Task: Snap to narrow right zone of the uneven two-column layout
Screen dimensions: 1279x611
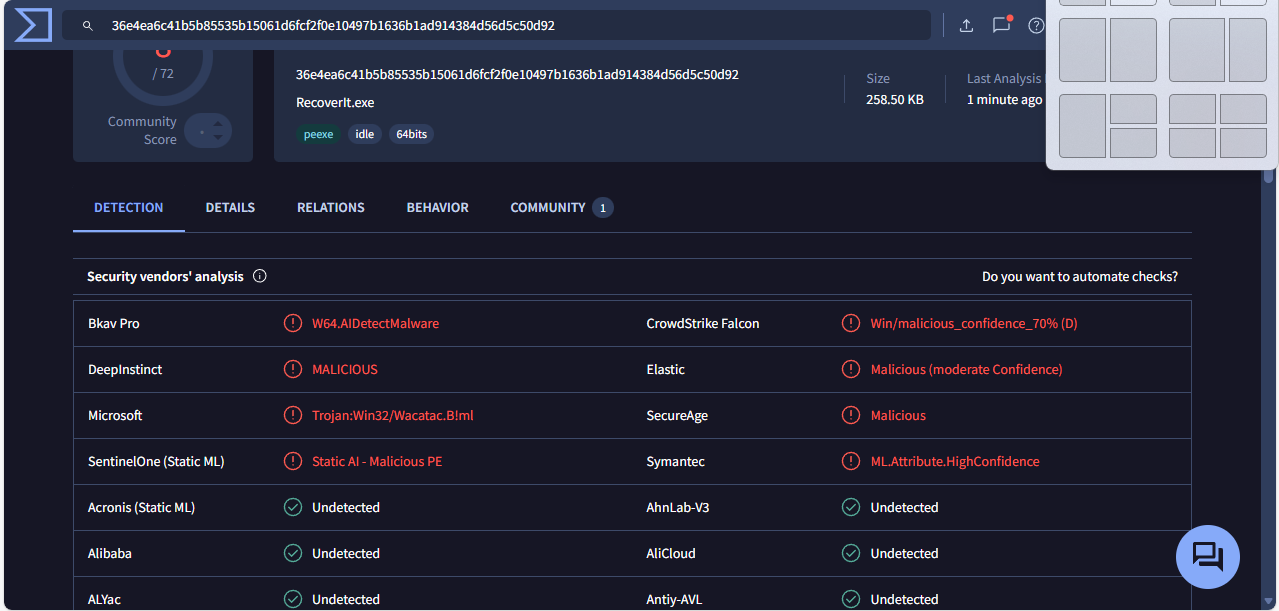Action: [x=1248, y=50]
